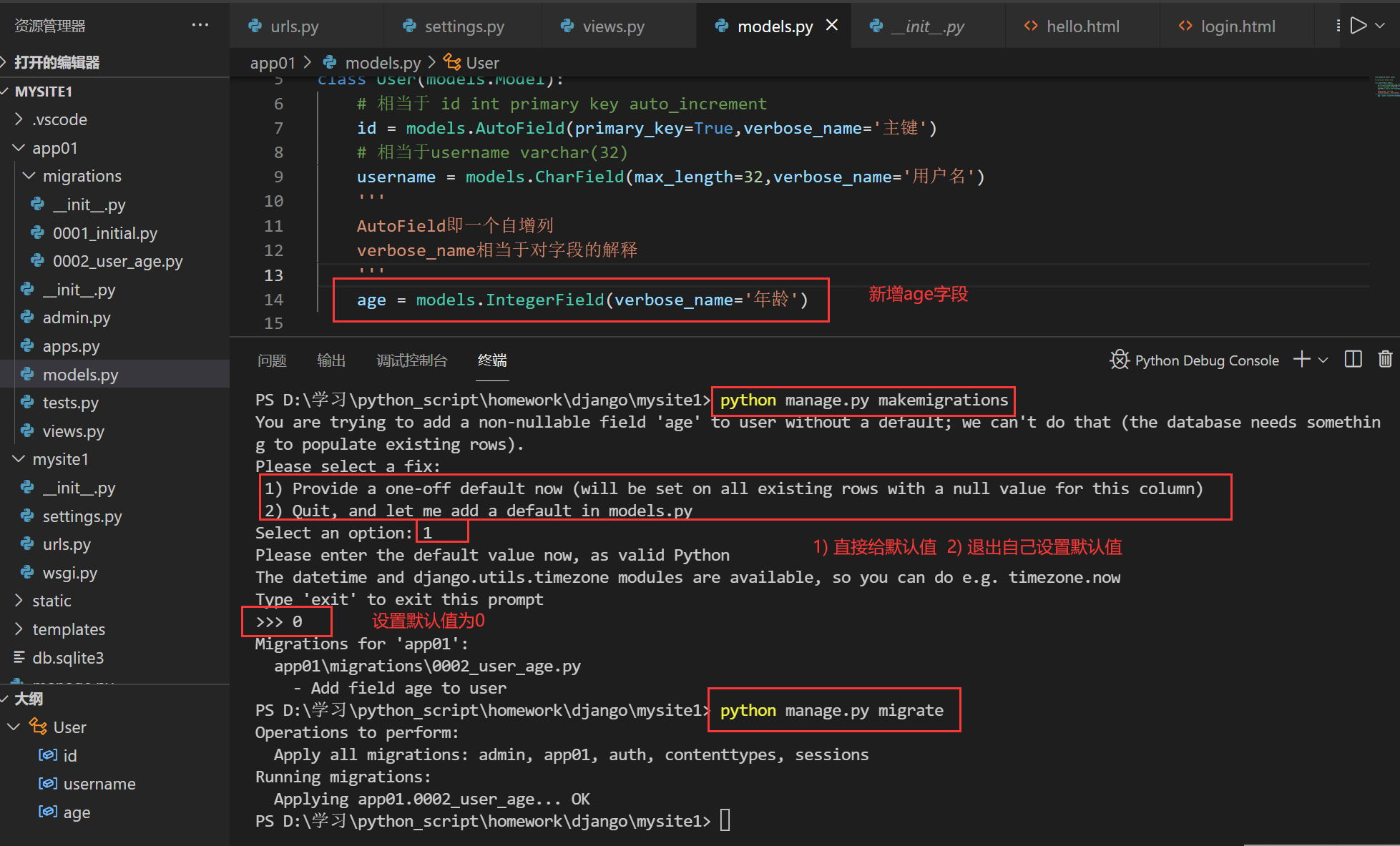This screenshot has height=846, width=1400.
Task: Open the terminal launch profile dropdown
Action: pos(1323,360)
